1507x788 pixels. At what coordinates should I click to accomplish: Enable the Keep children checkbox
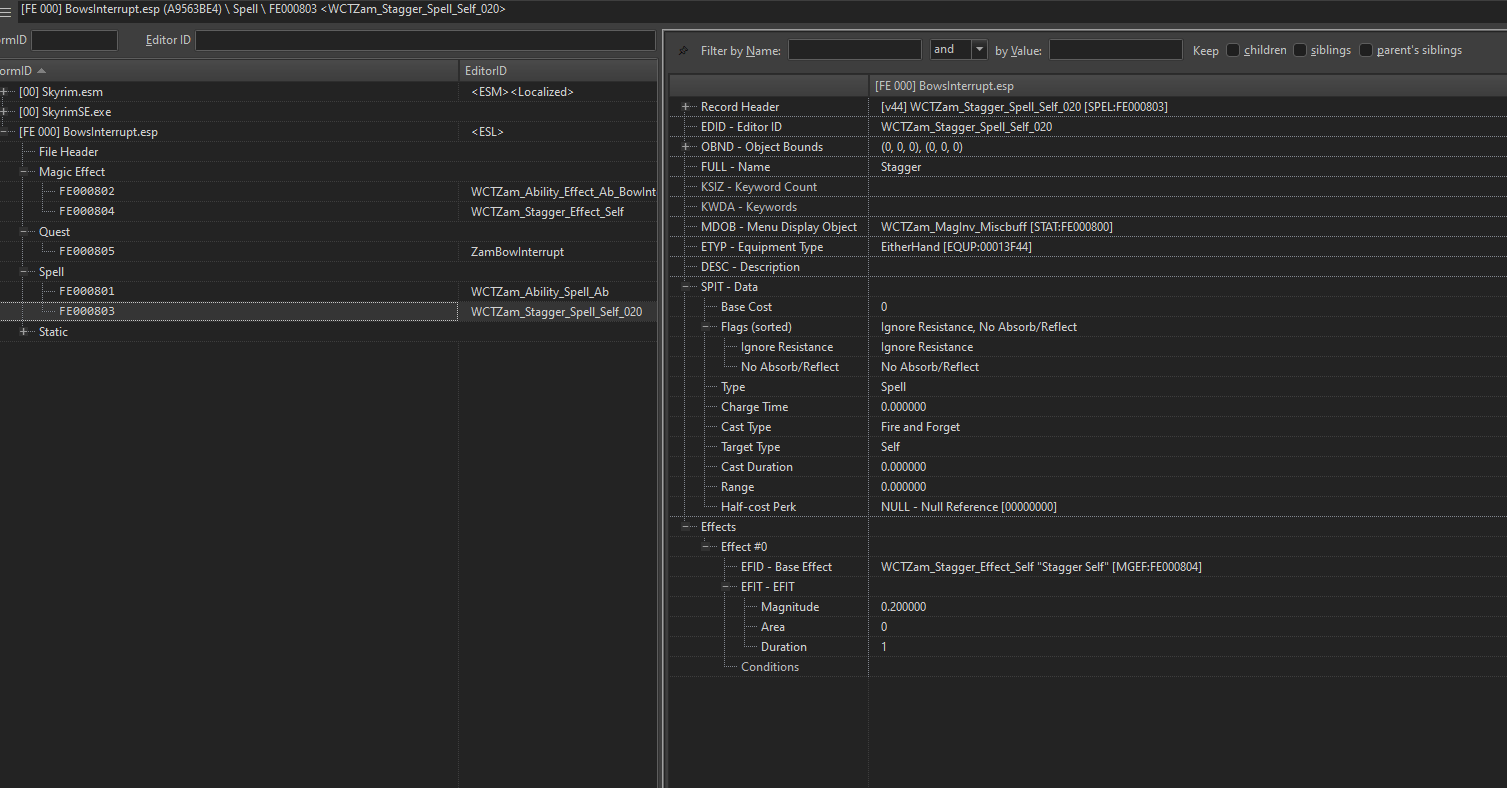pyautogui.click(x=1233, y=50)
